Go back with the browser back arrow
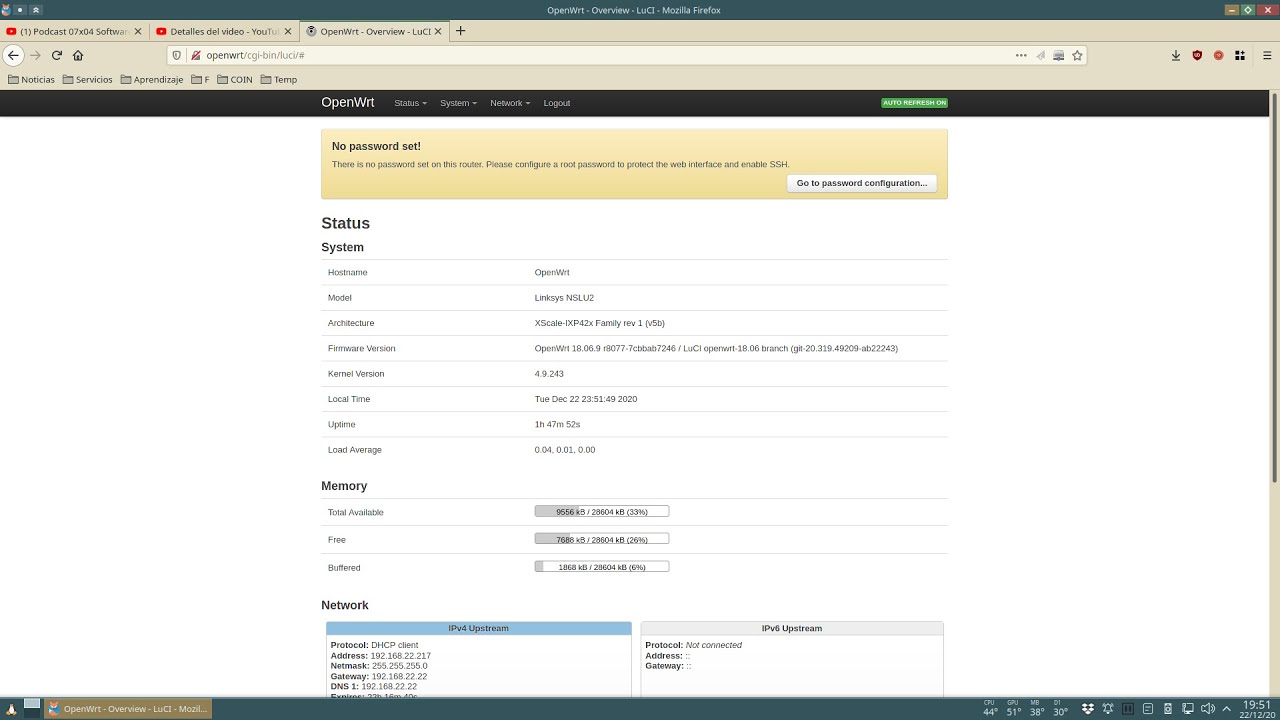1280x720 pixels. tap(13, 55)
